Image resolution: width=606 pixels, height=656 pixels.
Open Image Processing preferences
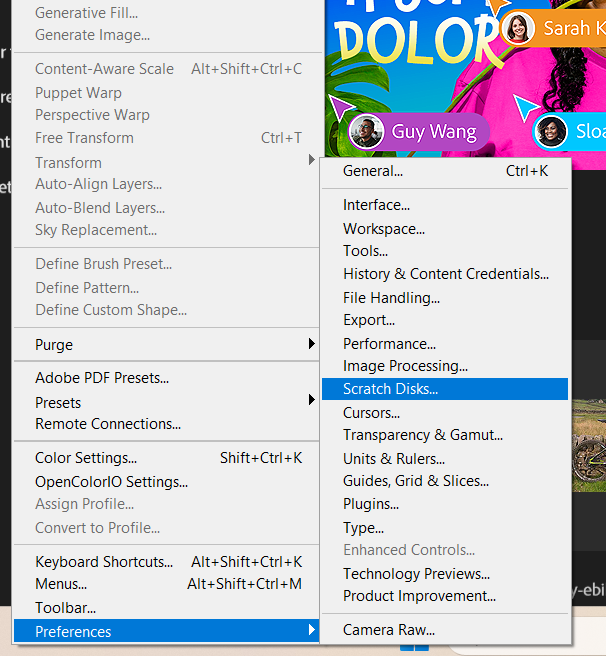tap(444, 366)
